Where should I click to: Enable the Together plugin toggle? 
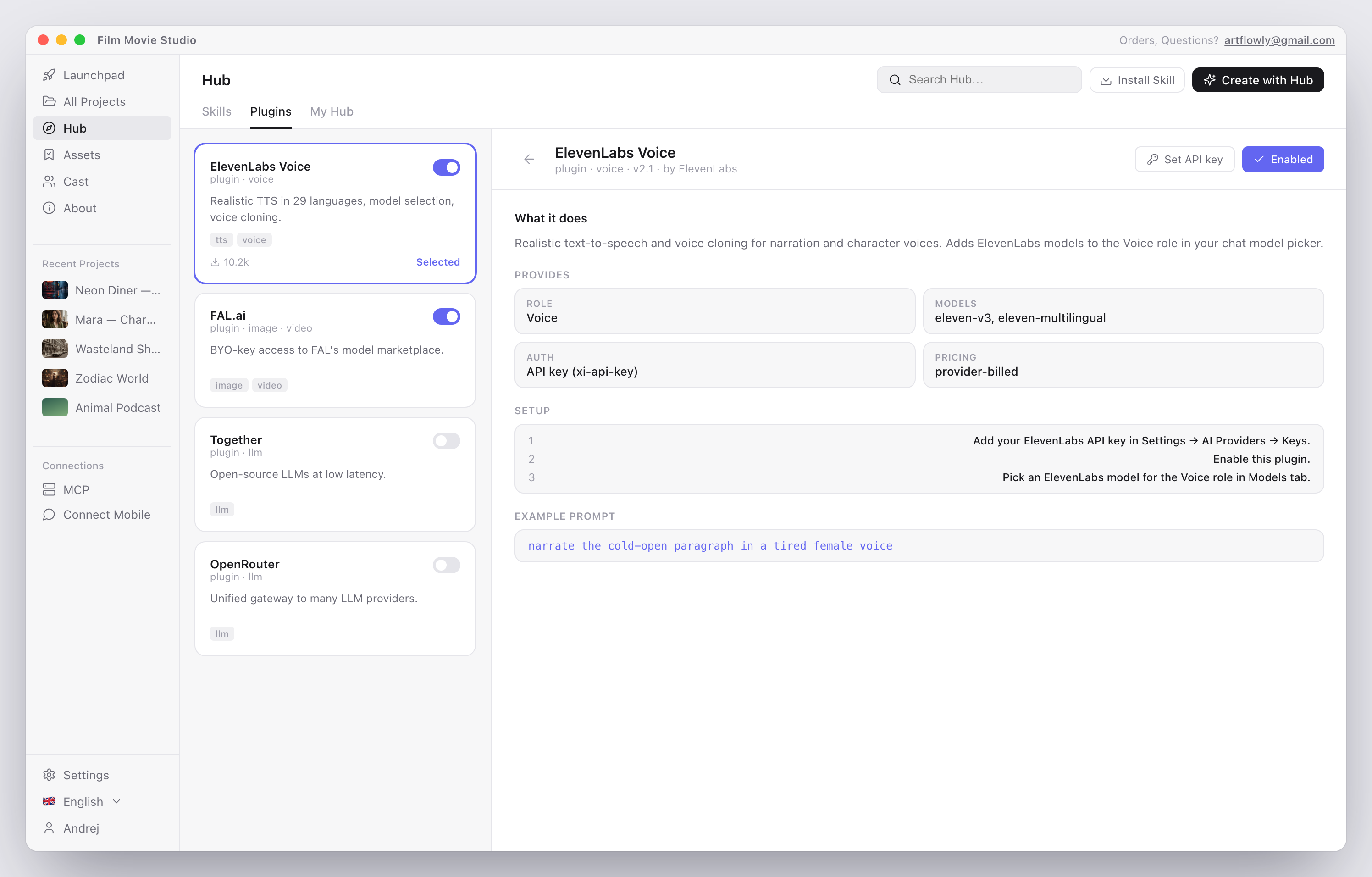446,440
